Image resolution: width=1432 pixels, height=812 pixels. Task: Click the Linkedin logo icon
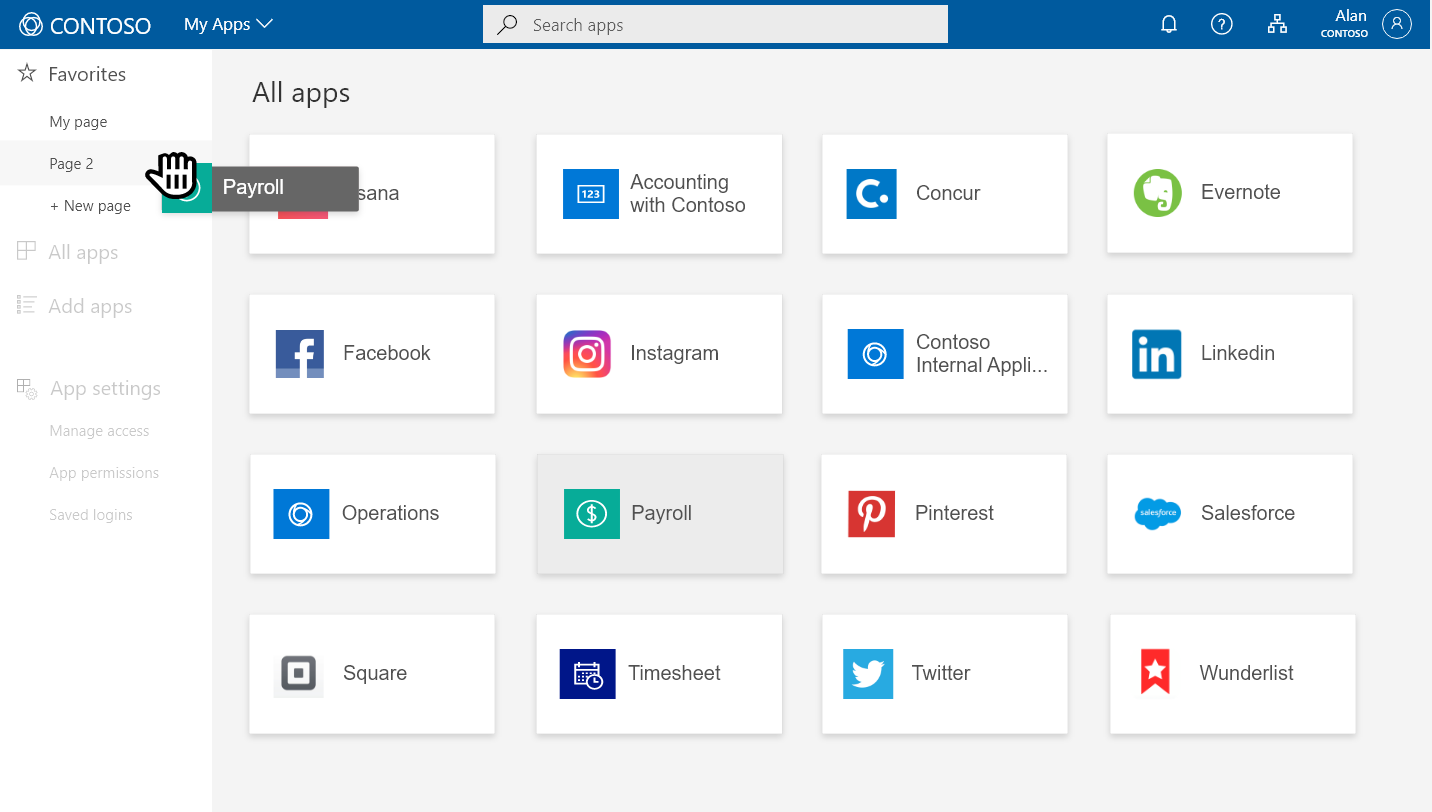1157,354
